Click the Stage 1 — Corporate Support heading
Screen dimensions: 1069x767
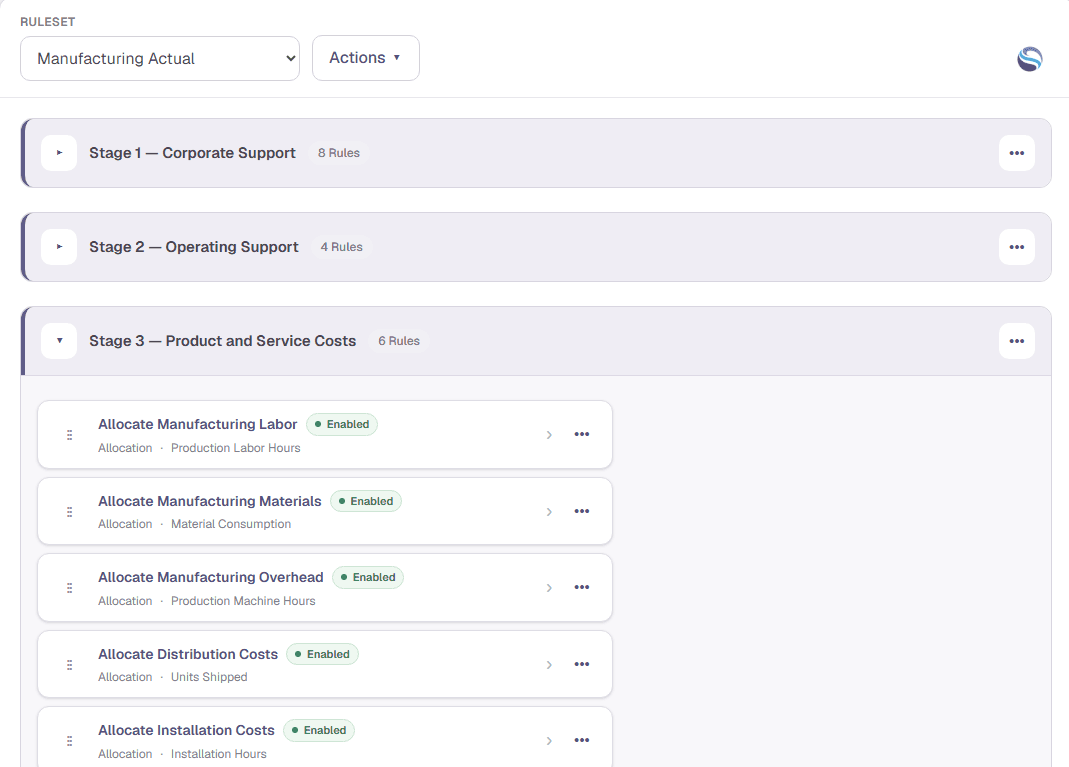coord(192,153)
